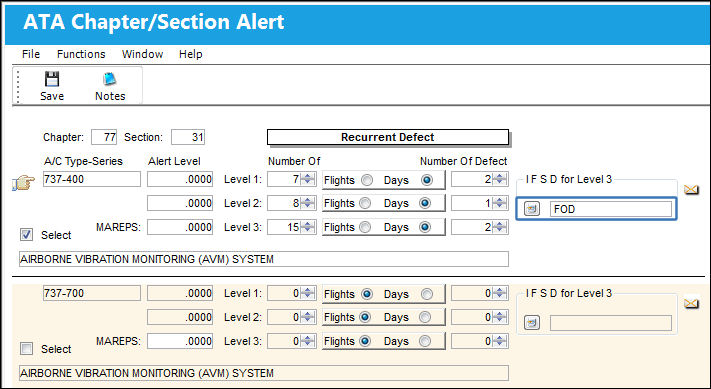The image size is (711, 389).
Task: Adjust 737-700 Level 2 defect count spinner
Action: [x=500, y=316]
